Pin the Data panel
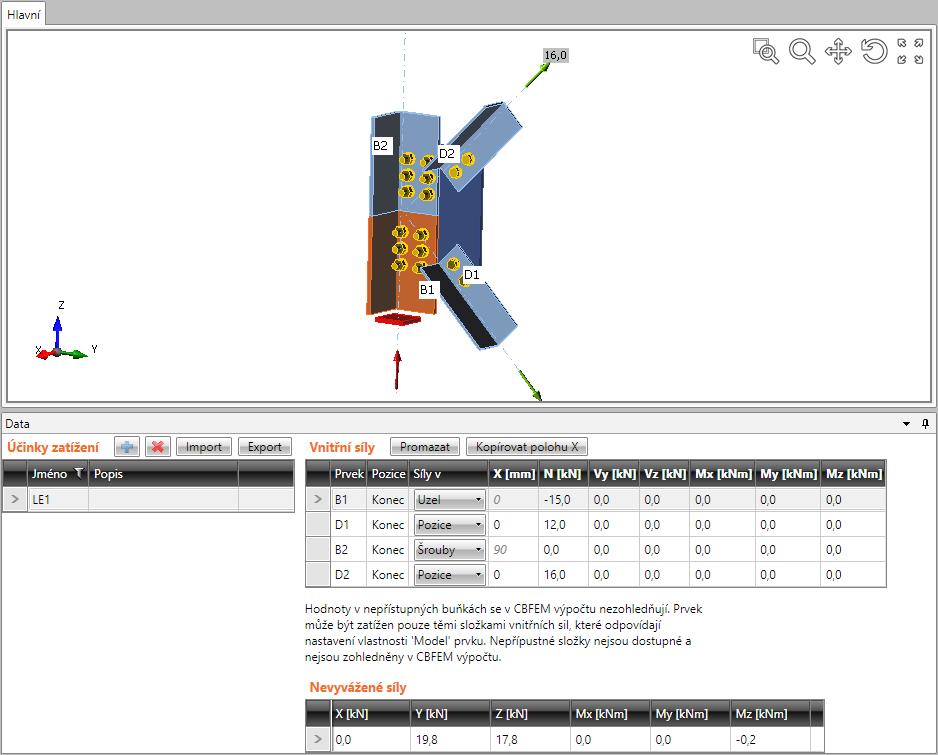The image size is (938, 755). 925,424
